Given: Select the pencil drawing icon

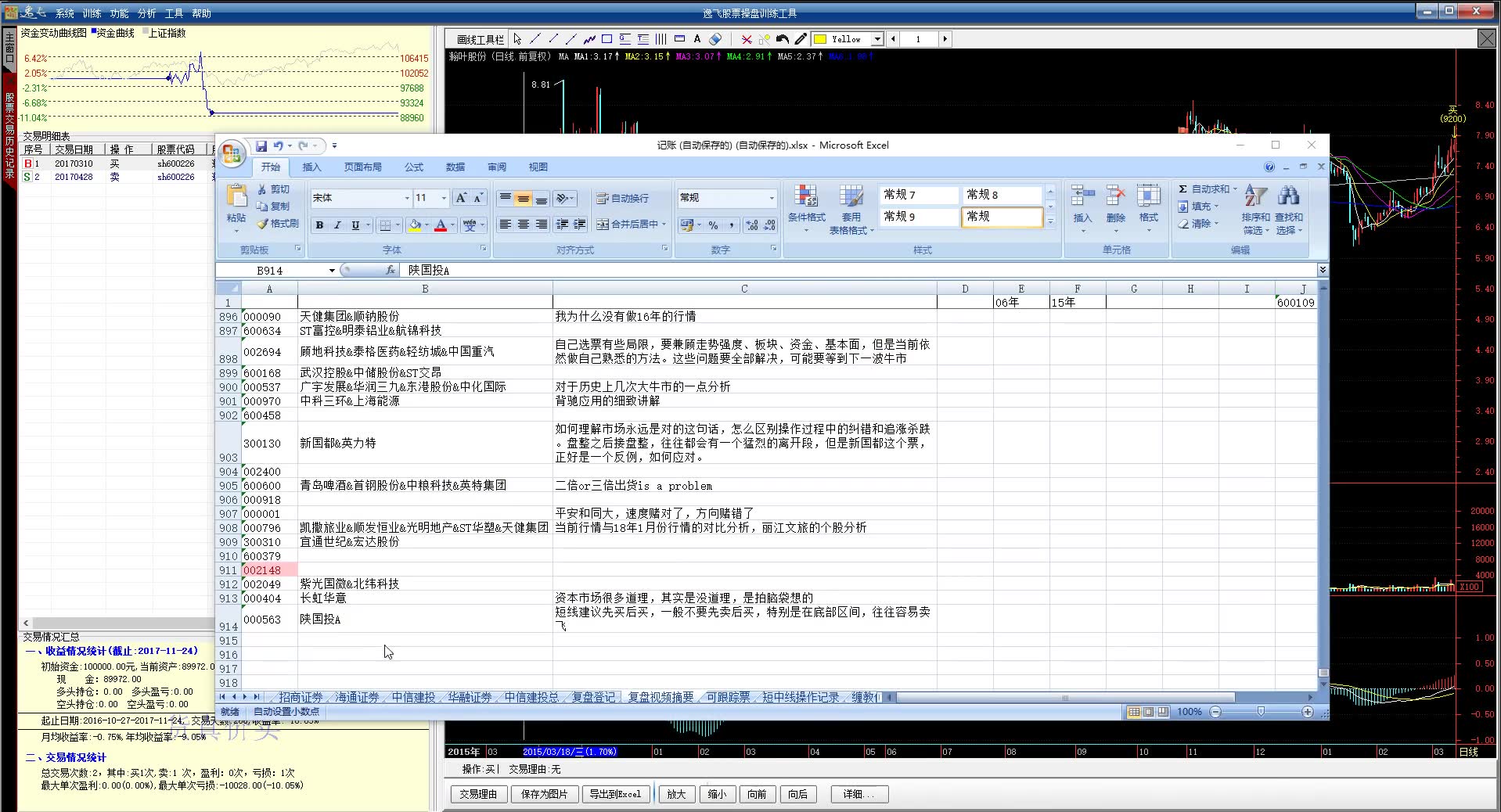Looking at the screenshot, I should (800, 39).
